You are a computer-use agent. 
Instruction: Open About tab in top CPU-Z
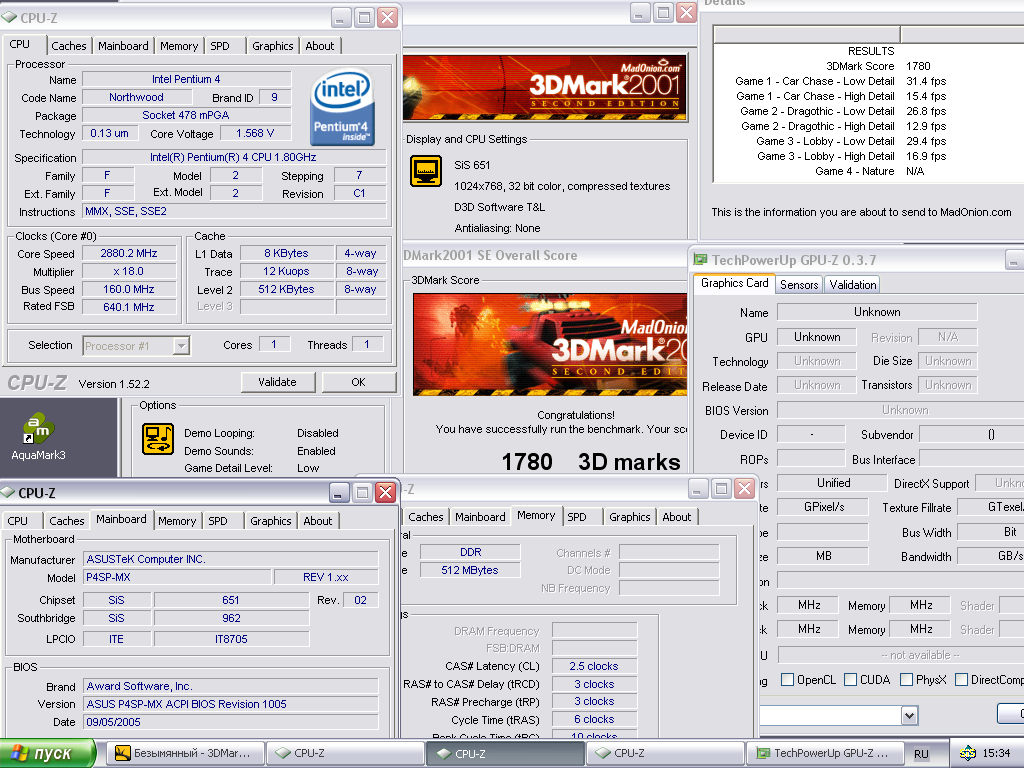[320, 46]
